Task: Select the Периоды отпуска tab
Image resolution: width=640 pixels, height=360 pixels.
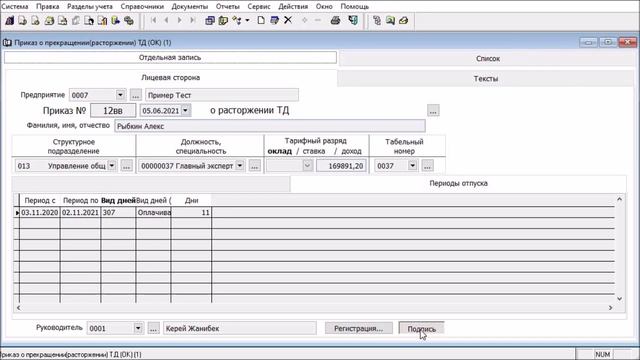Action: click(458, 183)
